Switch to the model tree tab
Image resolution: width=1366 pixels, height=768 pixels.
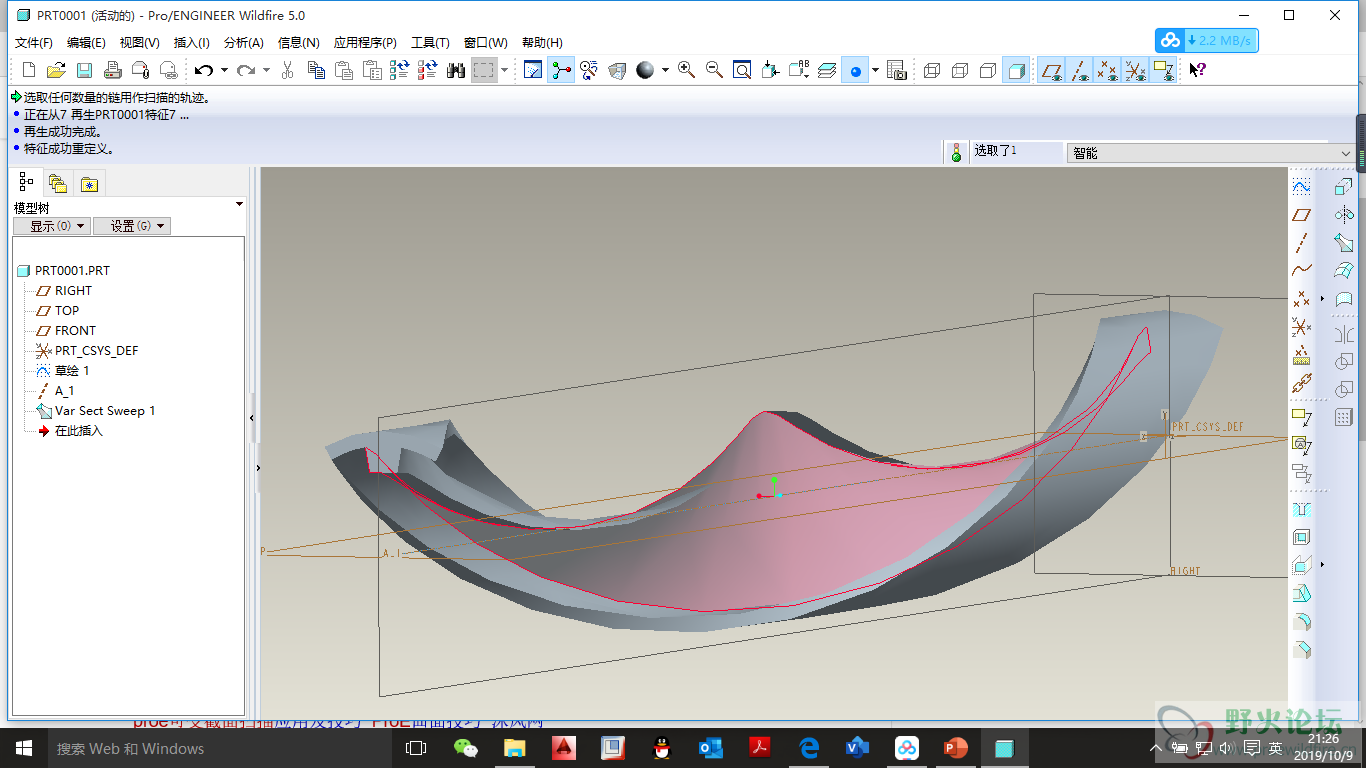tap(26, 183)
